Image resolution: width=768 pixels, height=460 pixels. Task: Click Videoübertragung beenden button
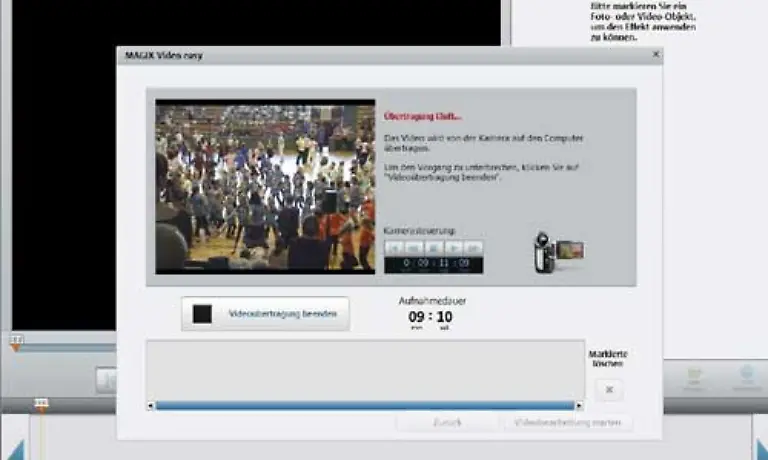266,314
